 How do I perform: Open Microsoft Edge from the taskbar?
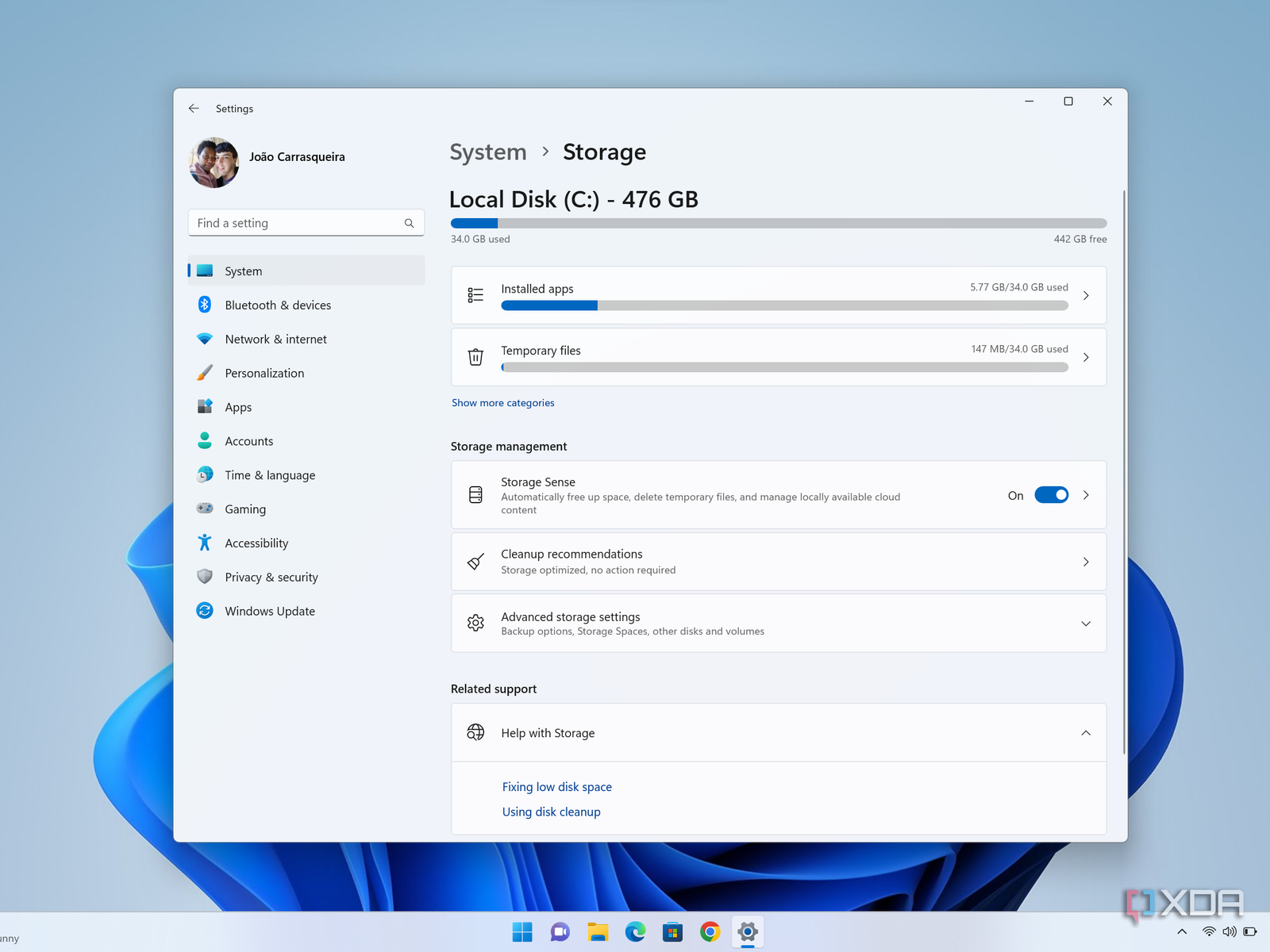tap(635, 932)
